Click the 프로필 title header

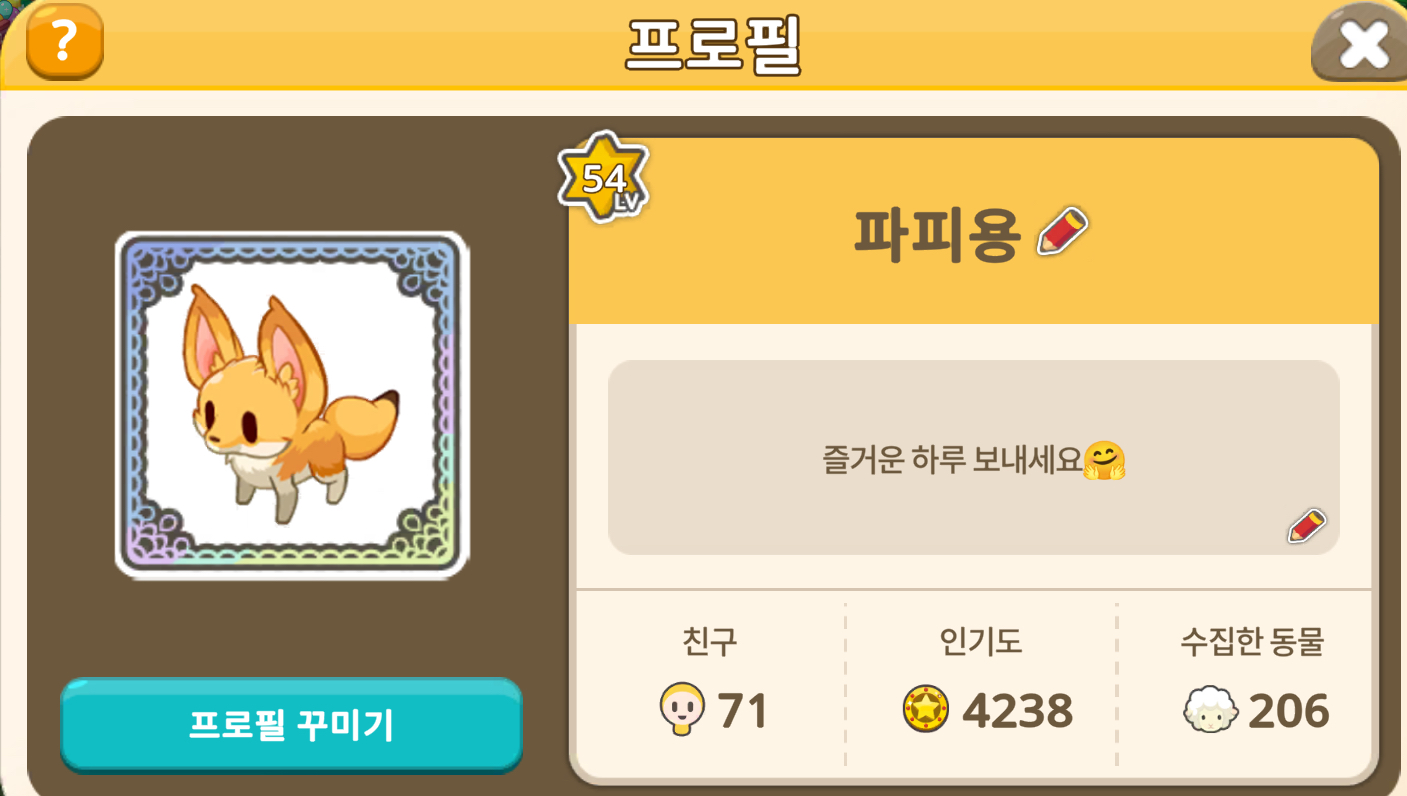713,45
